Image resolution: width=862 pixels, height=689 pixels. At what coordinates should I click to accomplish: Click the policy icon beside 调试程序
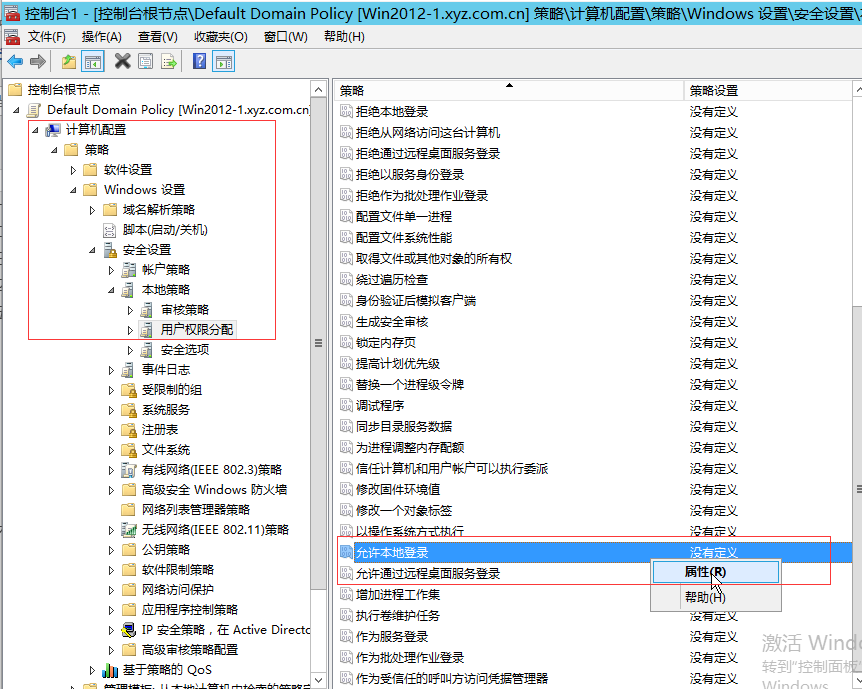(x=346, y=406)
